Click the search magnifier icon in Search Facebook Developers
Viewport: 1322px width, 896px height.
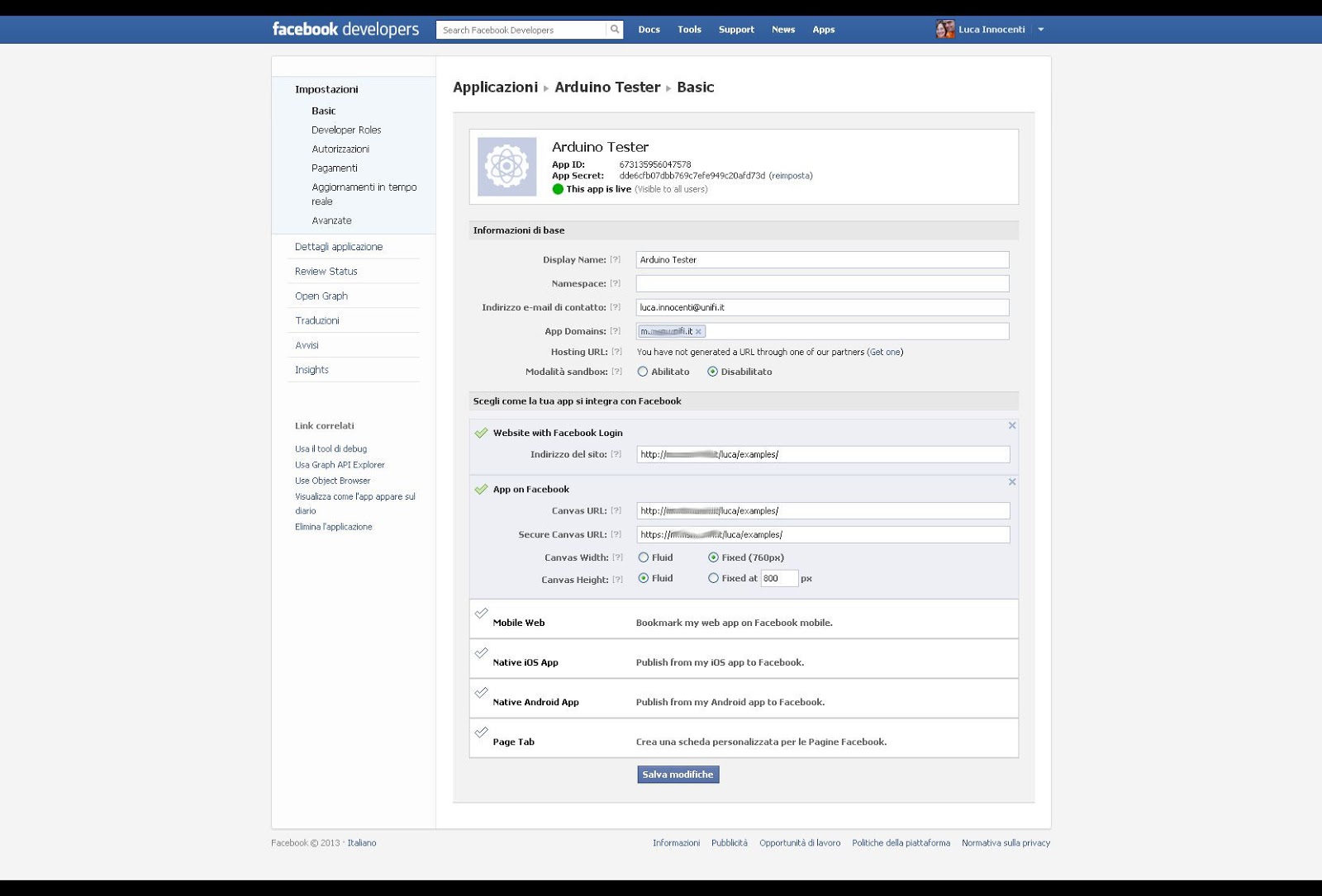coord(614,29)
